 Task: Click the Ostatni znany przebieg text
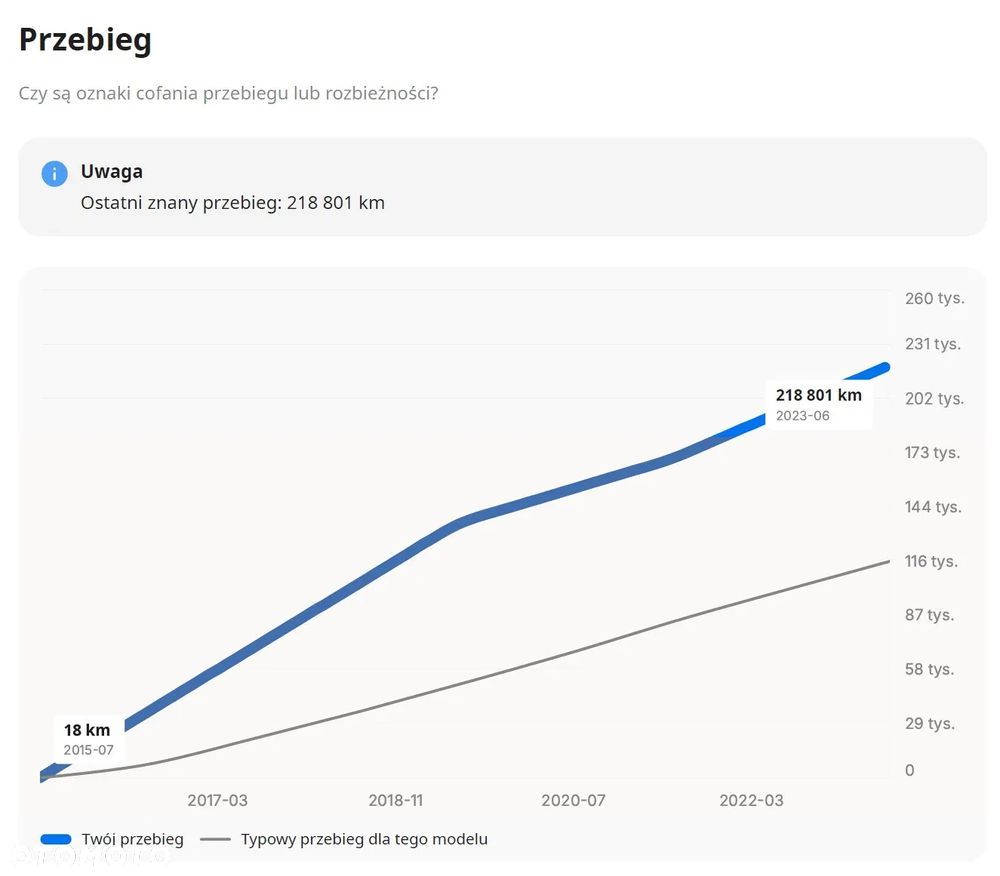(232, 202)
